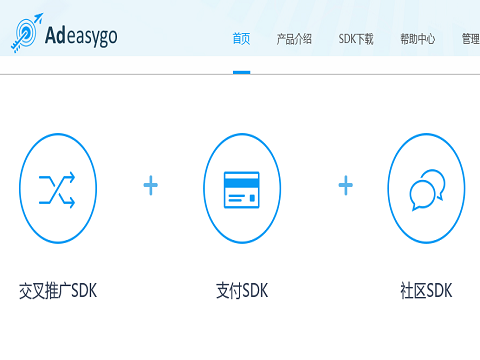Open the 首页 home tab
This screenshot has width=480, height=360.
241,39
